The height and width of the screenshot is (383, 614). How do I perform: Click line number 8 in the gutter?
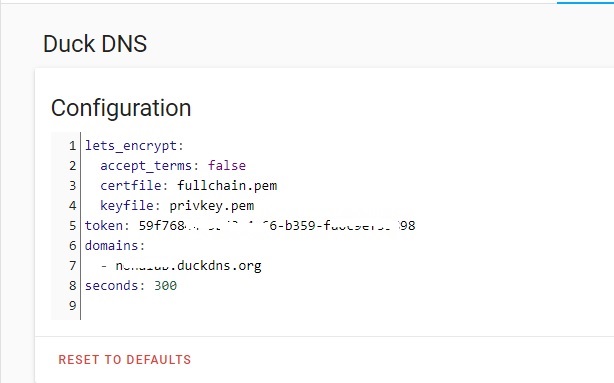[x=72, y=285]
